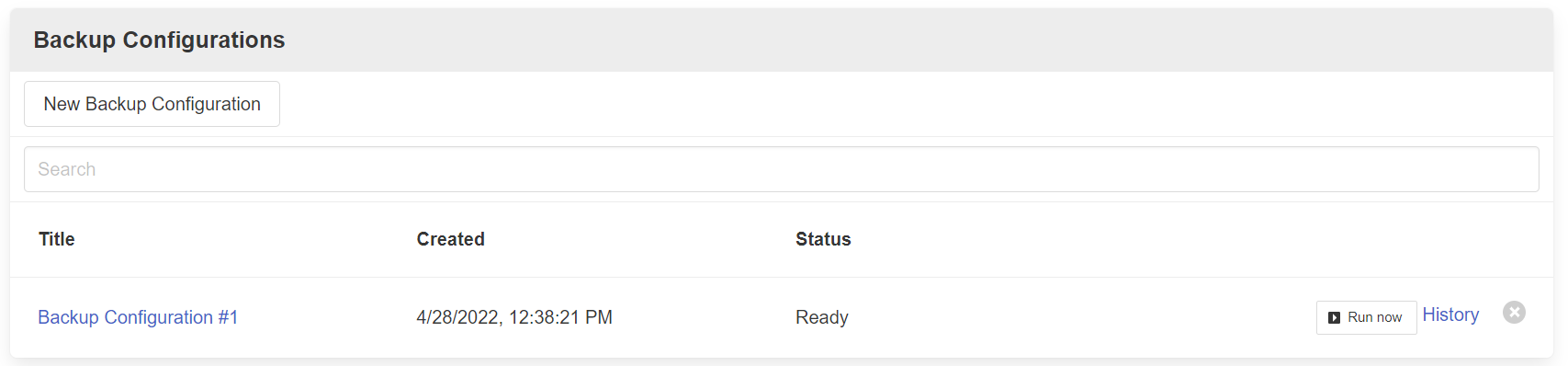Select the Status column header
Viewport: 1568px width, 366px height.
tap(823, 239)
